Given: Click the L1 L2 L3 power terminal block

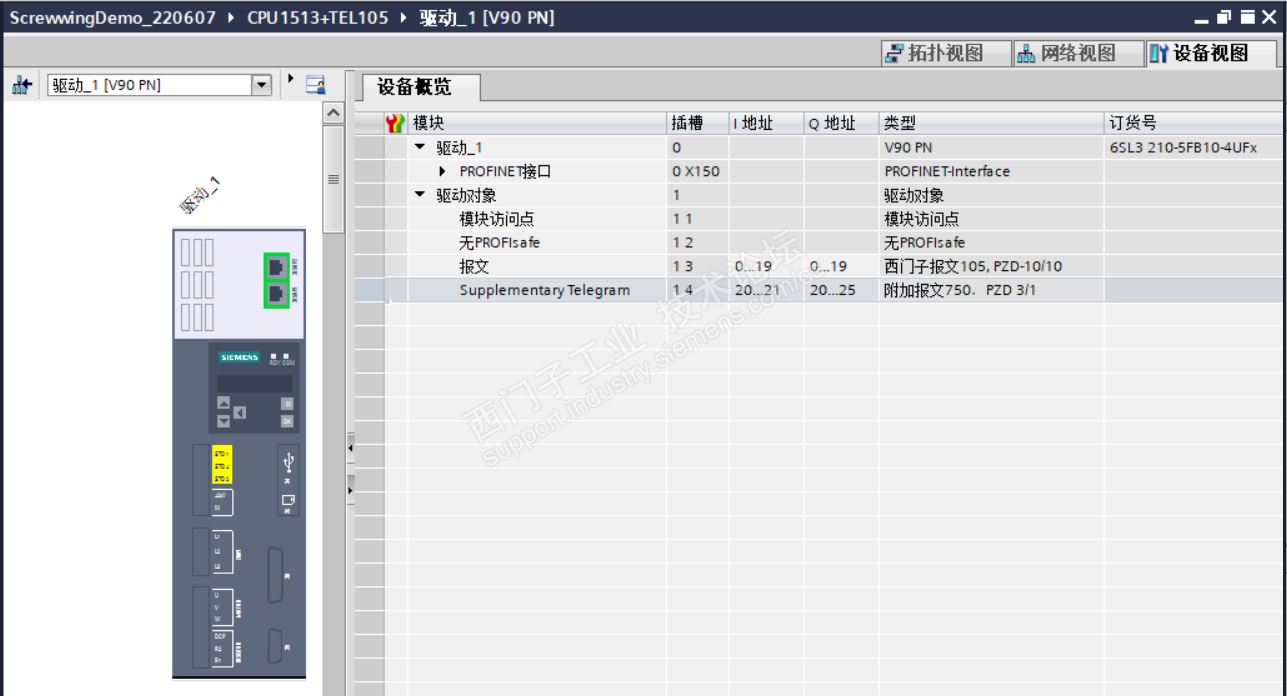Looking at the screenshot, I should point(222,551).
